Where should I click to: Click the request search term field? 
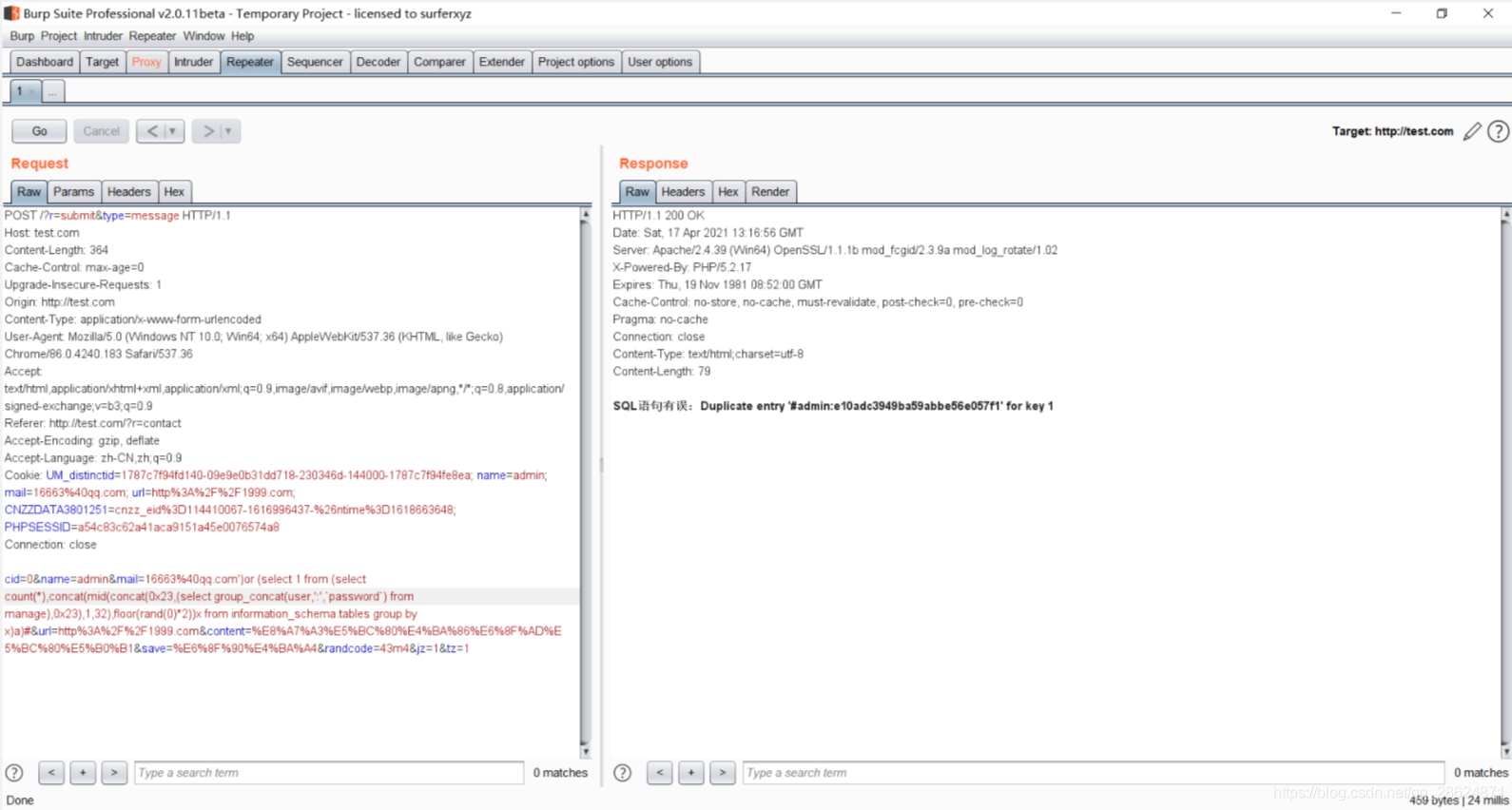point(329,773)
